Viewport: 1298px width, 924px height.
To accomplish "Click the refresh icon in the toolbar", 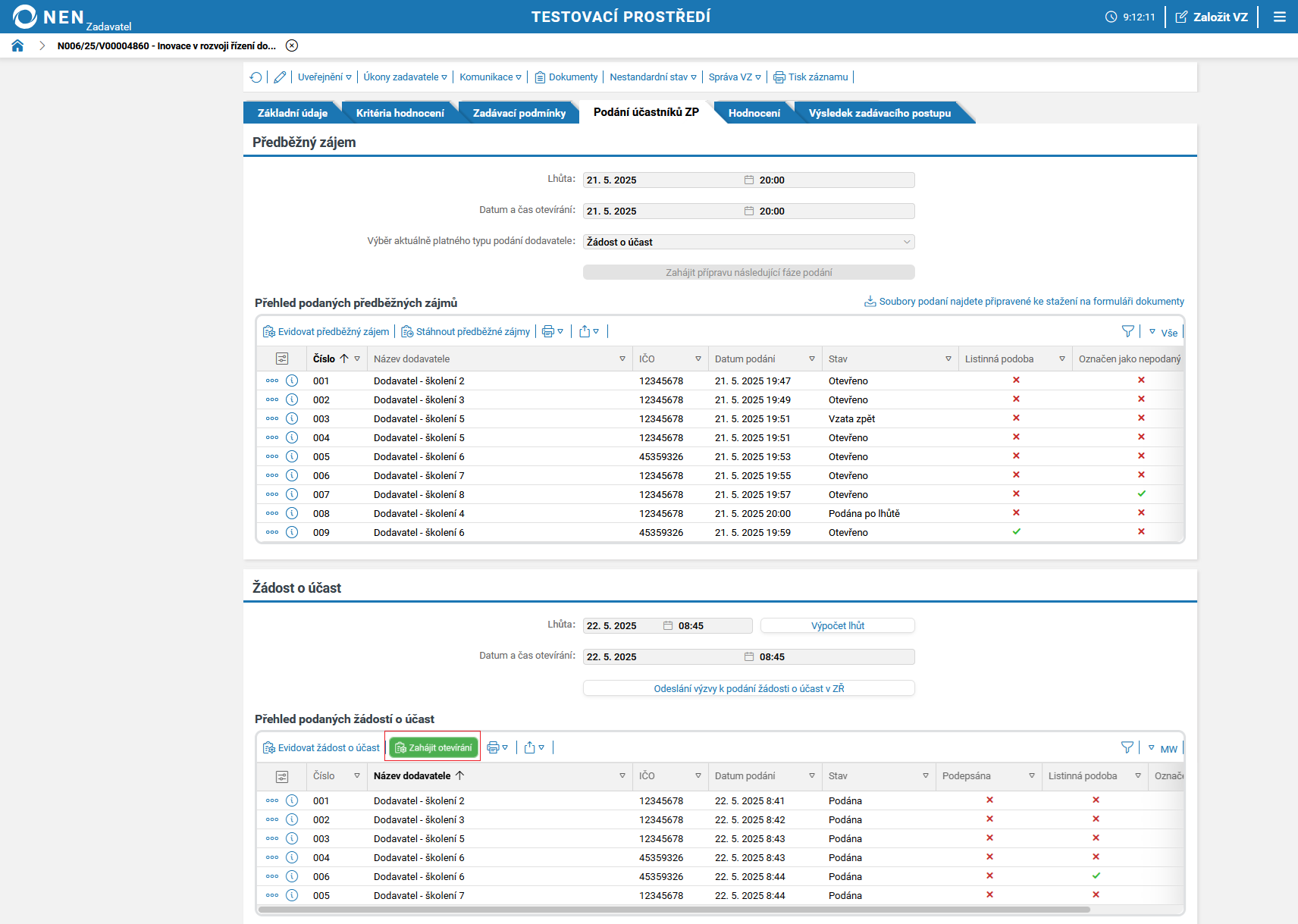I will pyautogui.click(x=256, y=77).
